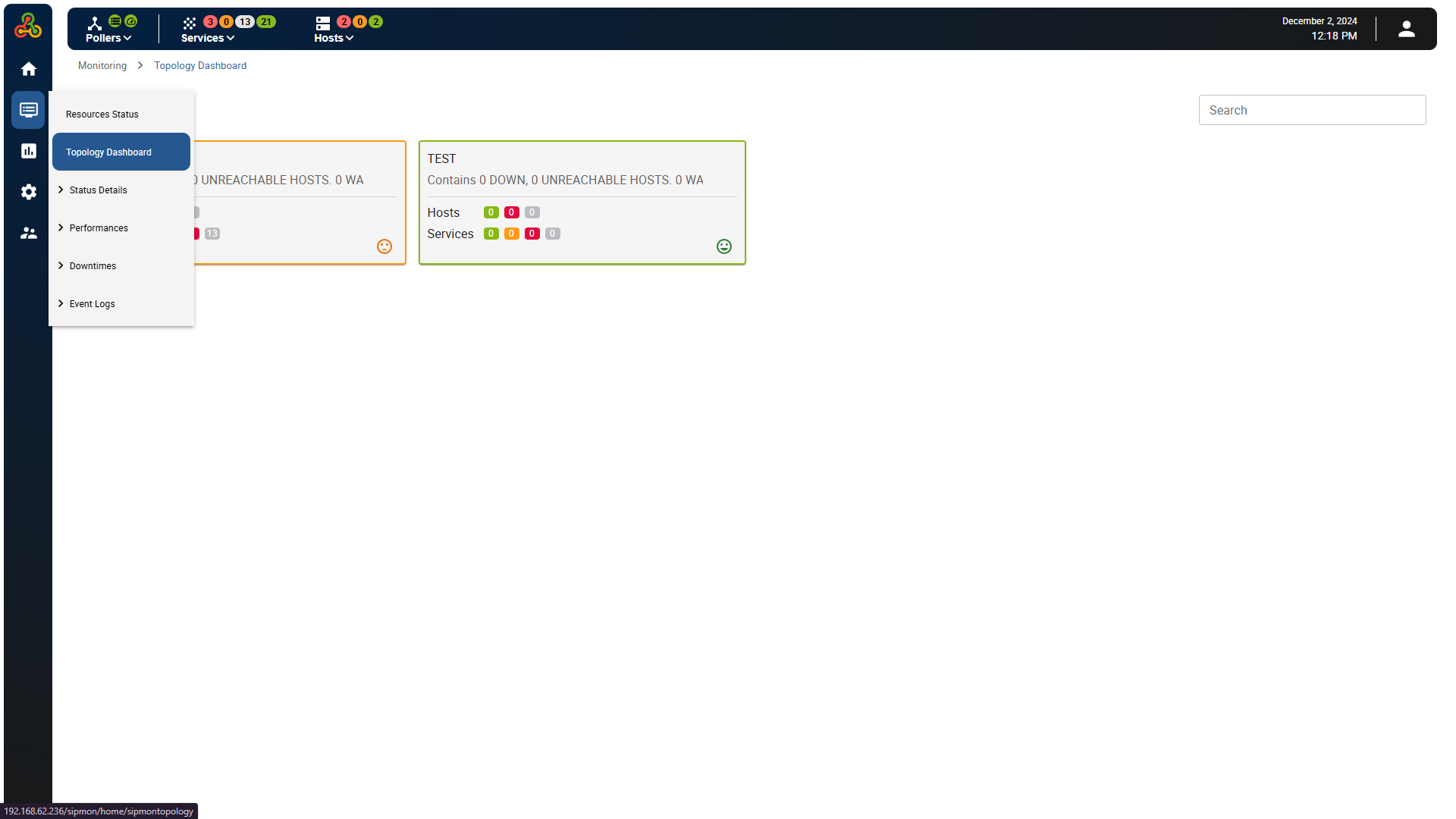Open the reporting chart icon in sidebar
1456x819 pixels.
pos(29,151)
